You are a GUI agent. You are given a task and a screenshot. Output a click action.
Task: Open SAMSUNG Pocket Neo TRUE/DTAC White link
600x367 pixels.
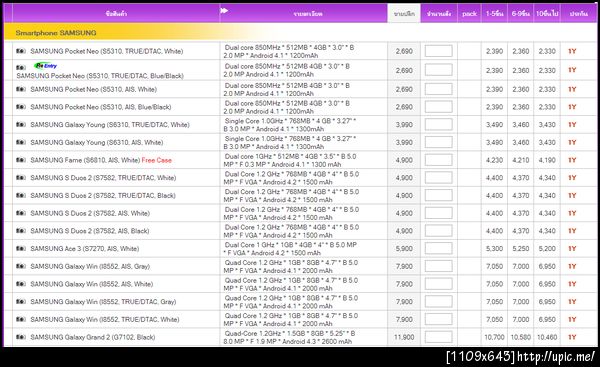(x=107, y=51)
